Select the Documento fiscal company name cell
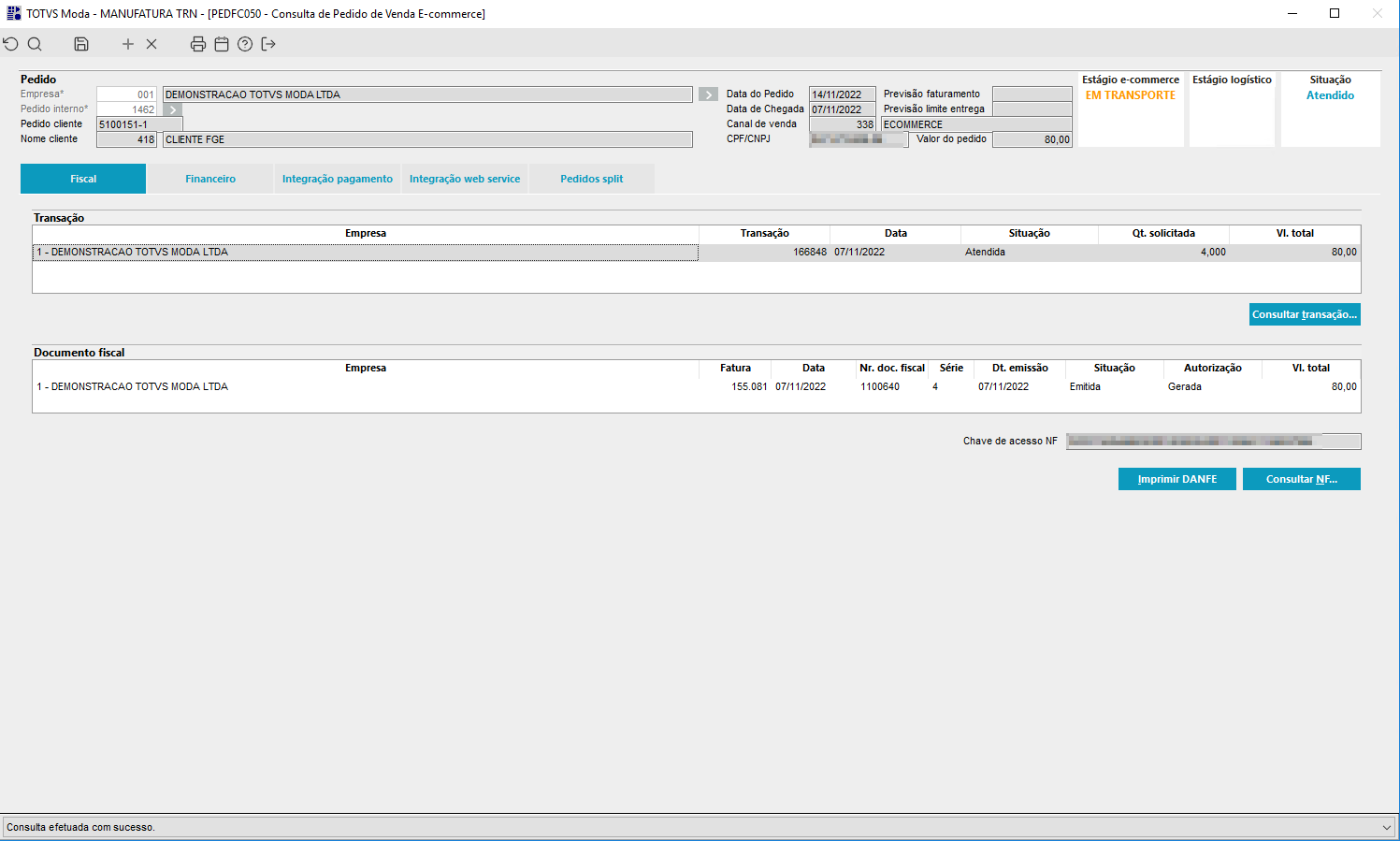1400x841 pixels. tap(366, 387)
